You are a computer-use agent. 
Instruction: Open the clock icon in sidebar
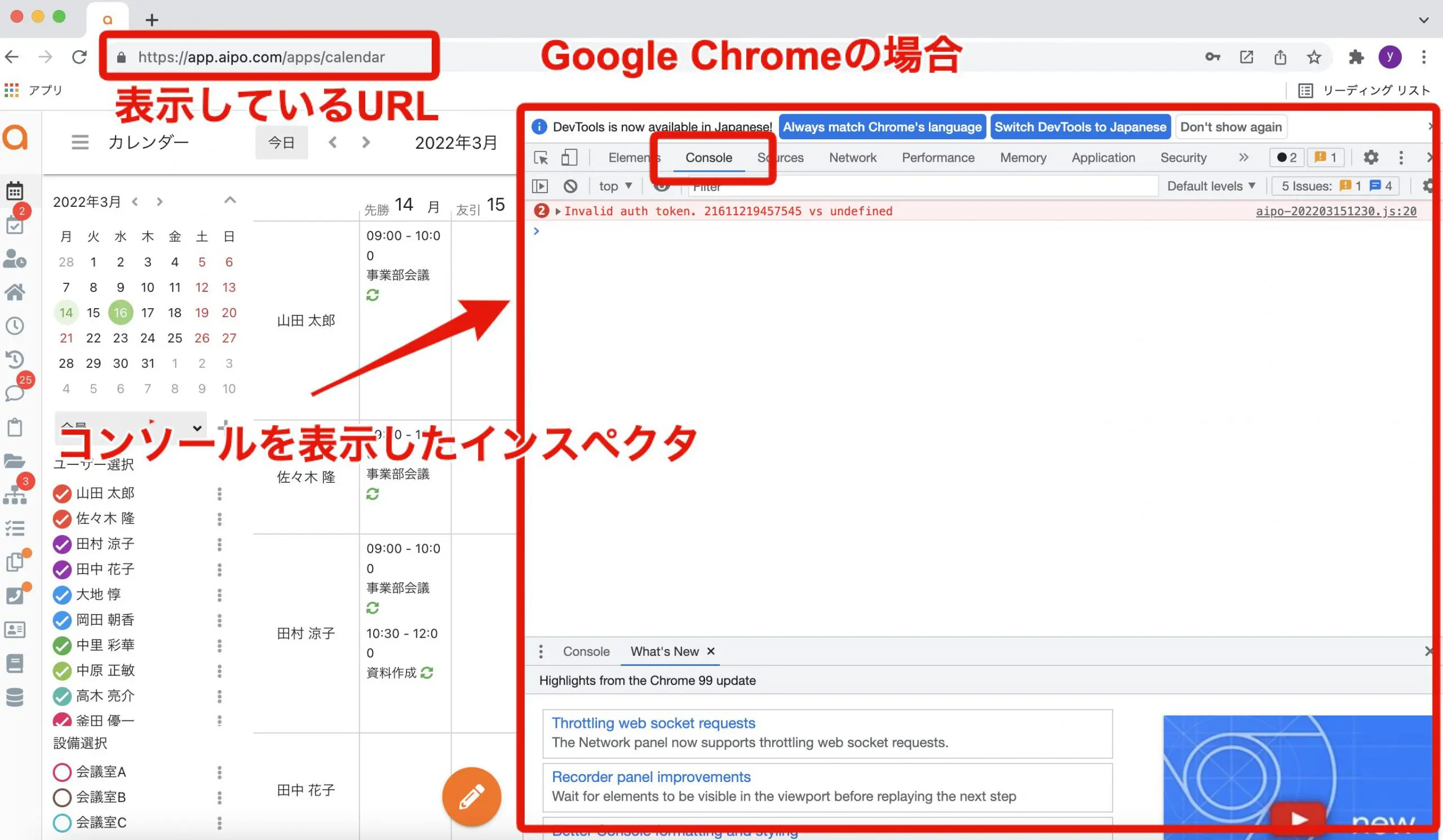(x=15, y=326)
